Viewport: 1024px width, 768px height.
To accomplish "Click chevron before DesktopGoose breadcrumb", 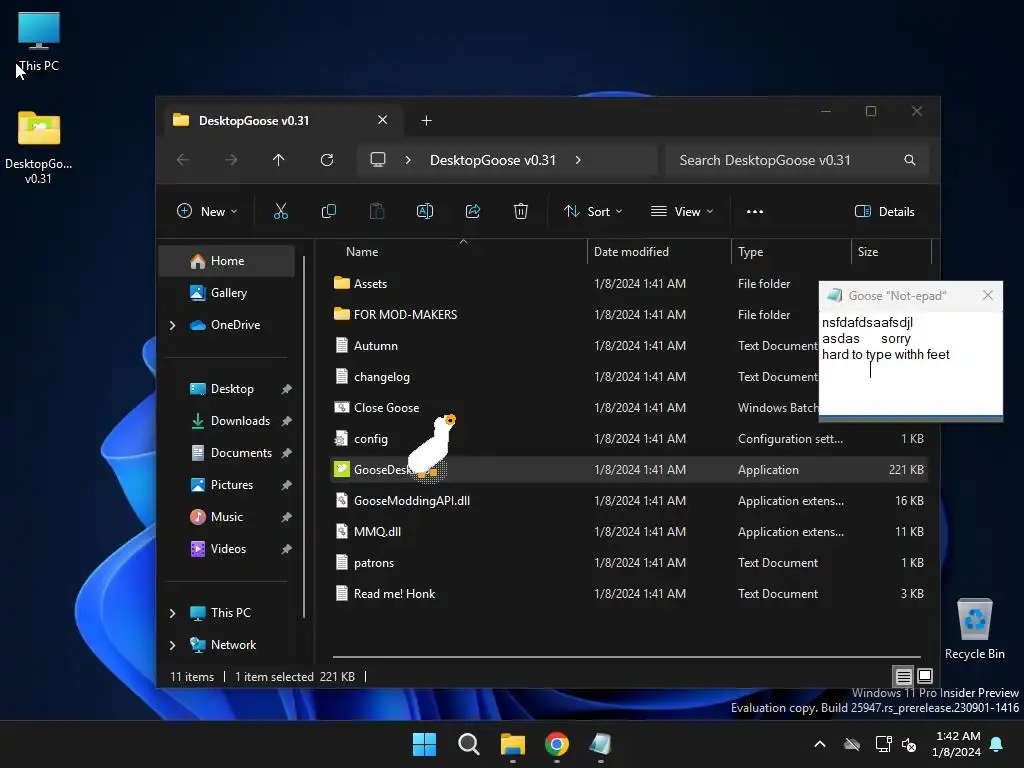I will (x=408, y=160).
